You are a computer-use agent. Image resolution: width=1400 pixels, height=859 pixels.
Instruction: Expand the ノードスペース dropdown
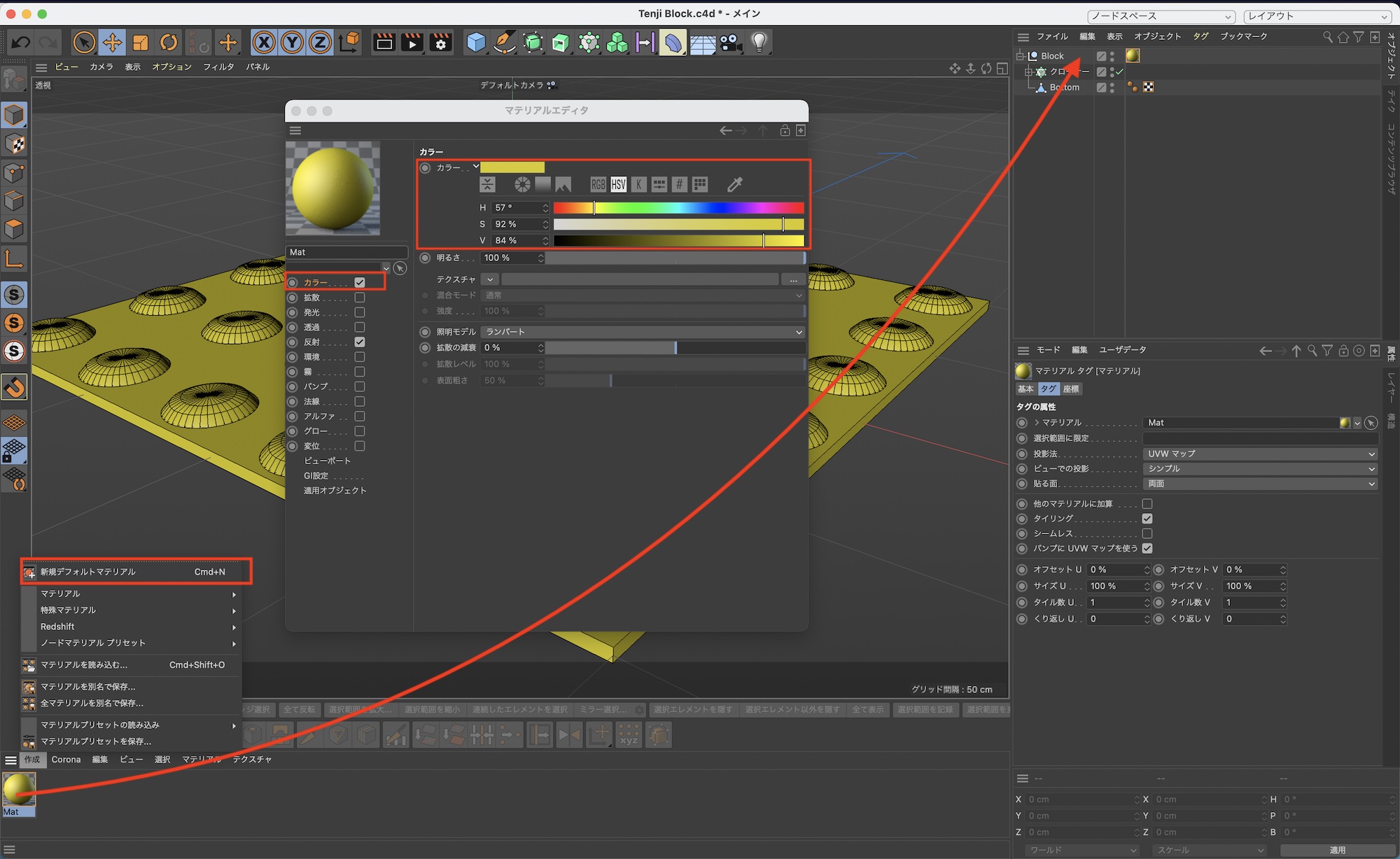click(x=1161, y=16)
